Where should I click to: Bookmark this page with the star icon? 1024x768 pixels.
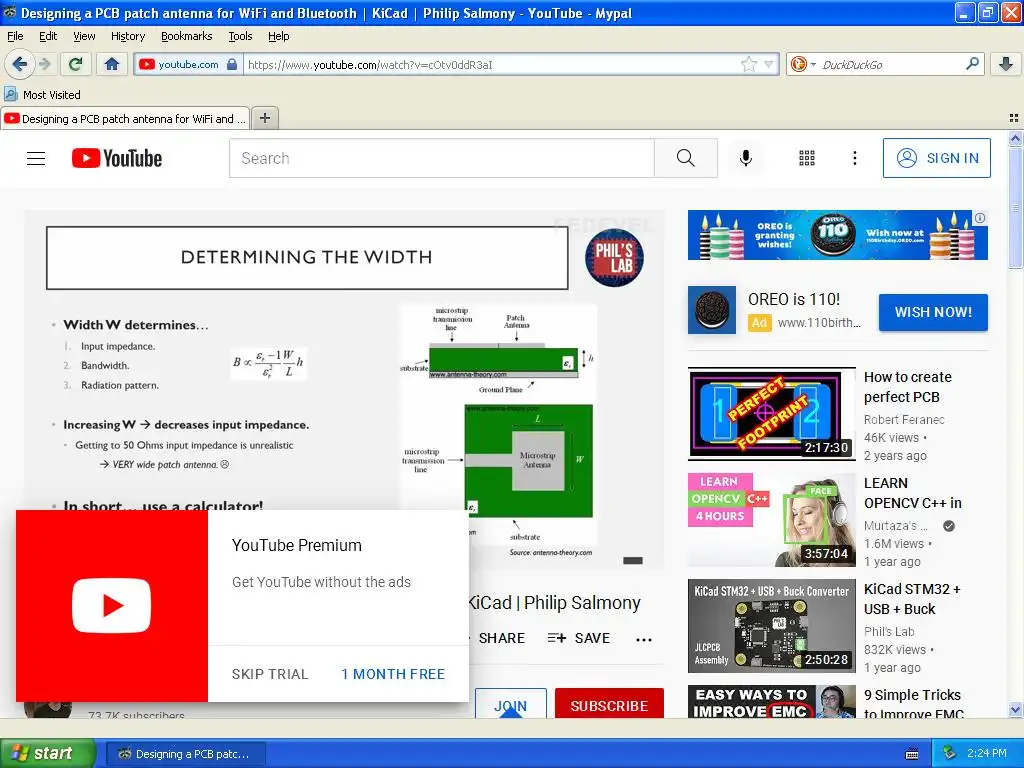click(748, 64)
